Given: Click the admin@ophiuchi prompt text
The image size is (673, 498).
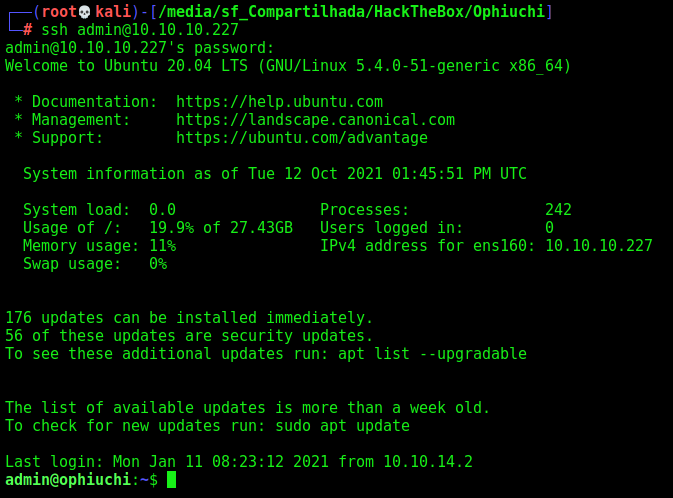Looking at the screenshot, I should (68, 480).
